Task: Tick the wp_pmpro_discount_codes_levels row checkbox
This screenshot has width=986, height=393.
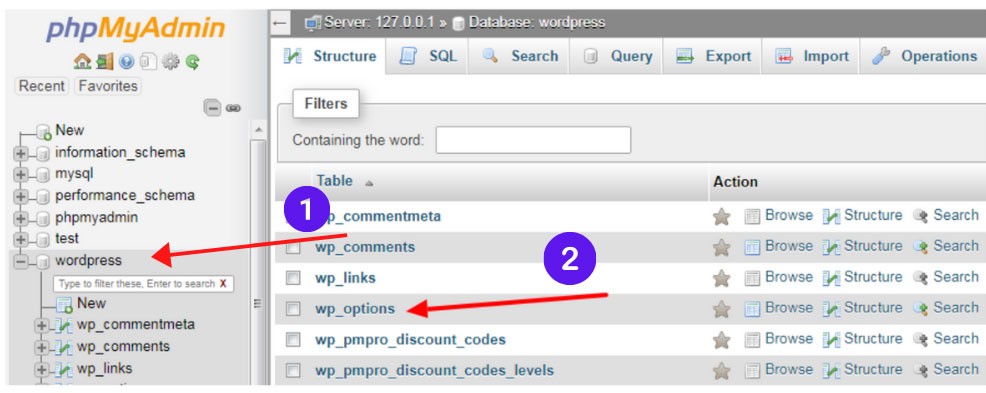Action: click(x=293, y=370)
